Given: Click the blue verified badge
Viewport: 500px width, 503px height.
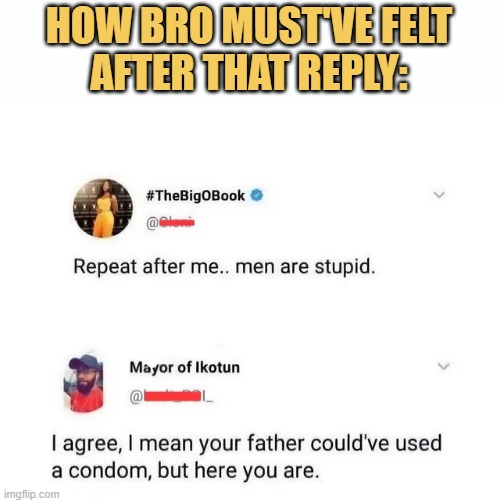Looking at the screenshot, I should 256,195.
